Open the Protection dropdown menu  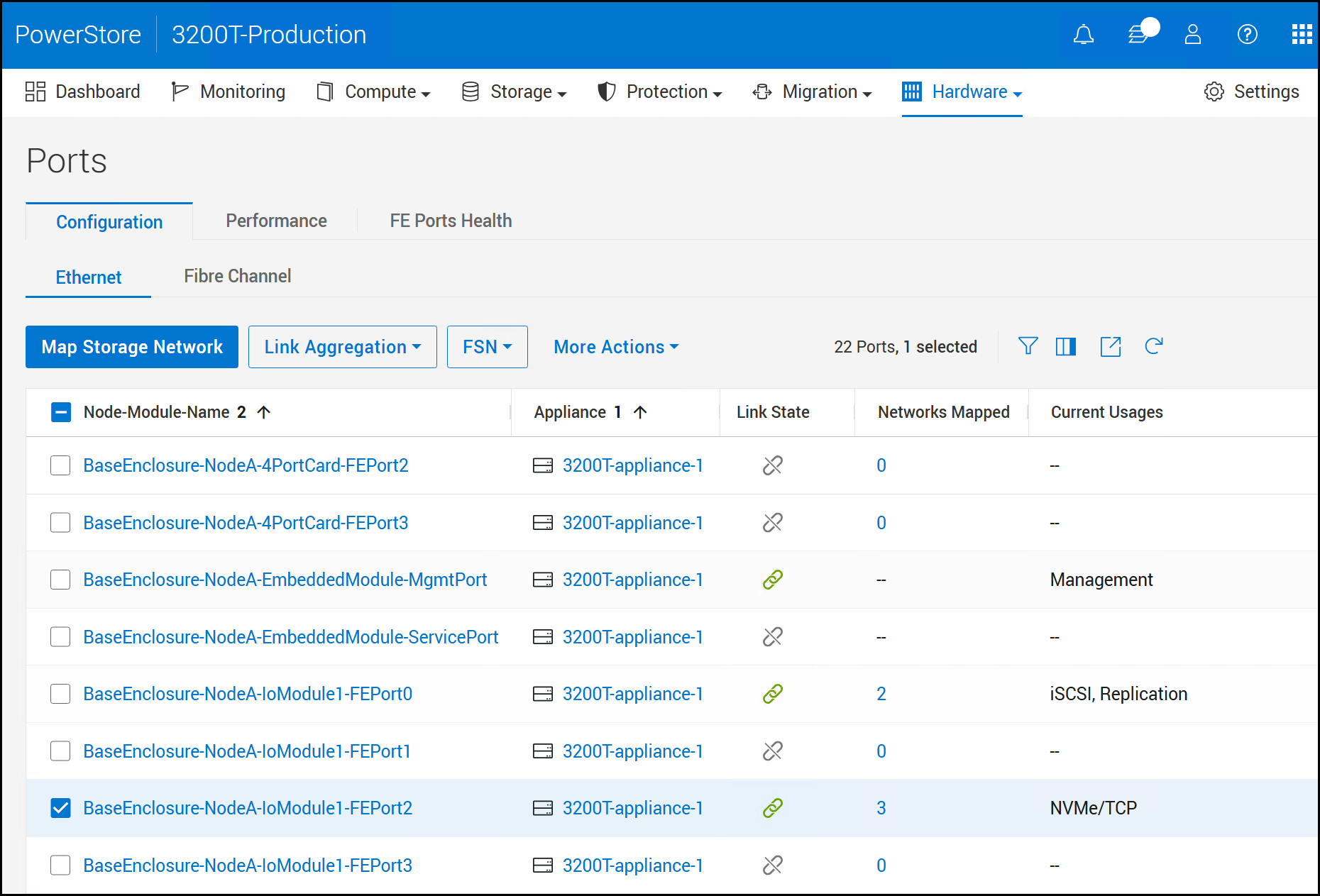[x=660, y=92]
